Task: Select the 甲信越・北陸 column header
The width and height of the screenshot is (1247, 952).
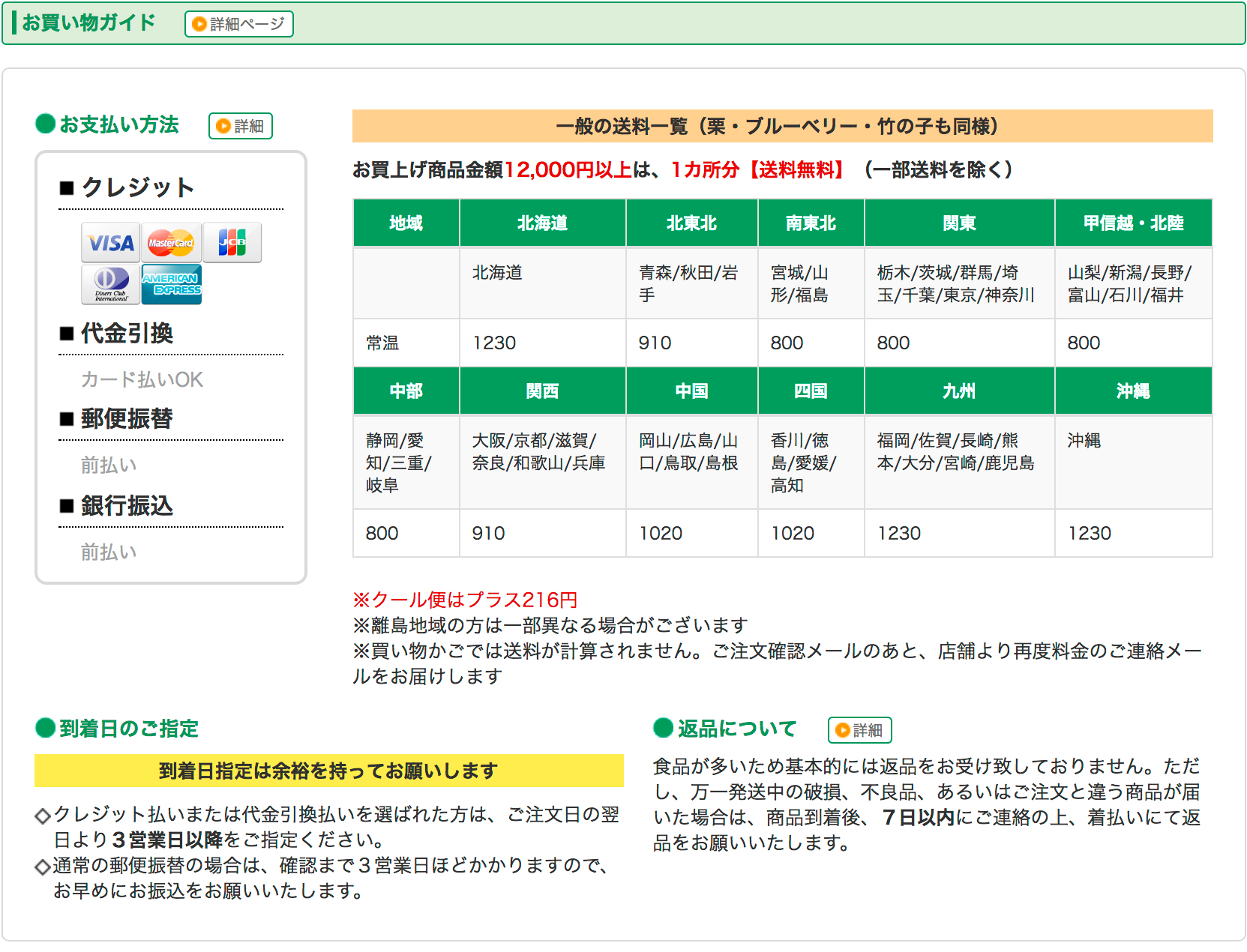Action: (1133, 223)
